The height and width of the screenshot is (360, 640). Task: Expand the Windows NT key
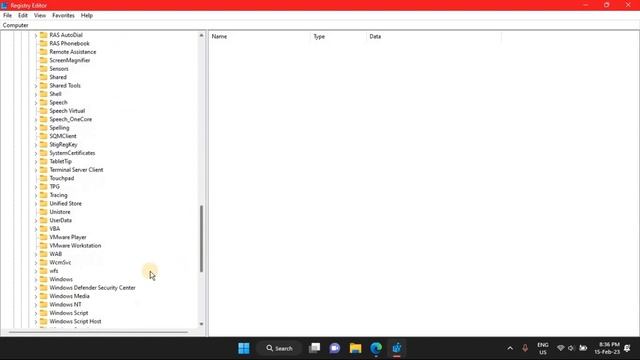[x=36, y=305]
